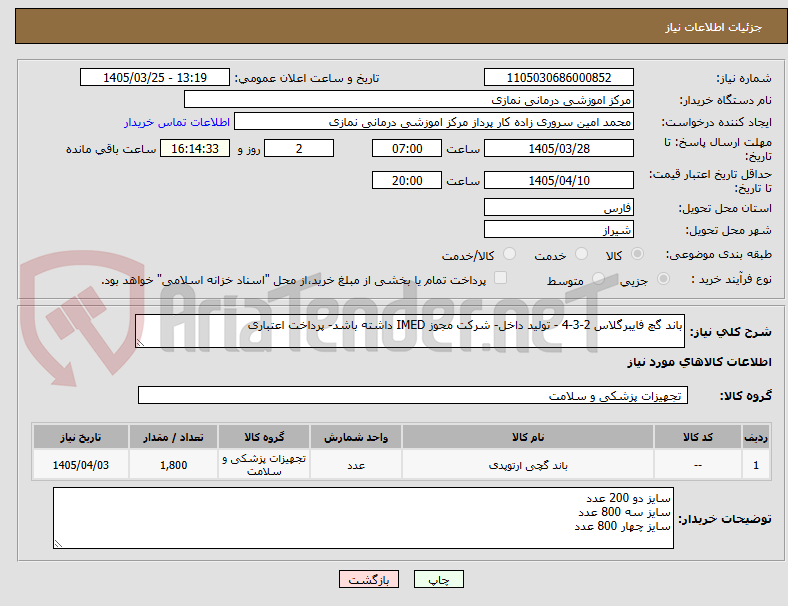Click the تعداد / مقدار column header
Viewport: 788px width, 606px height.
click(173, 437)
